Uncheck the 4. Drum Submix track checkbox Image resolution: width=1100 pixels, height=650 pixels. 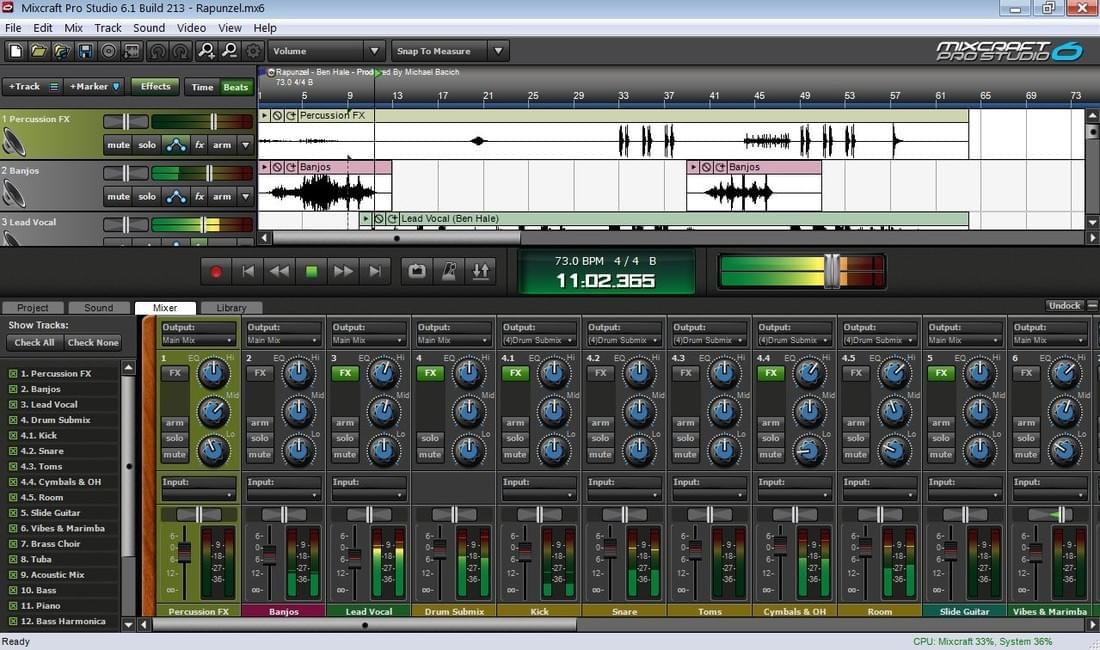13,420
